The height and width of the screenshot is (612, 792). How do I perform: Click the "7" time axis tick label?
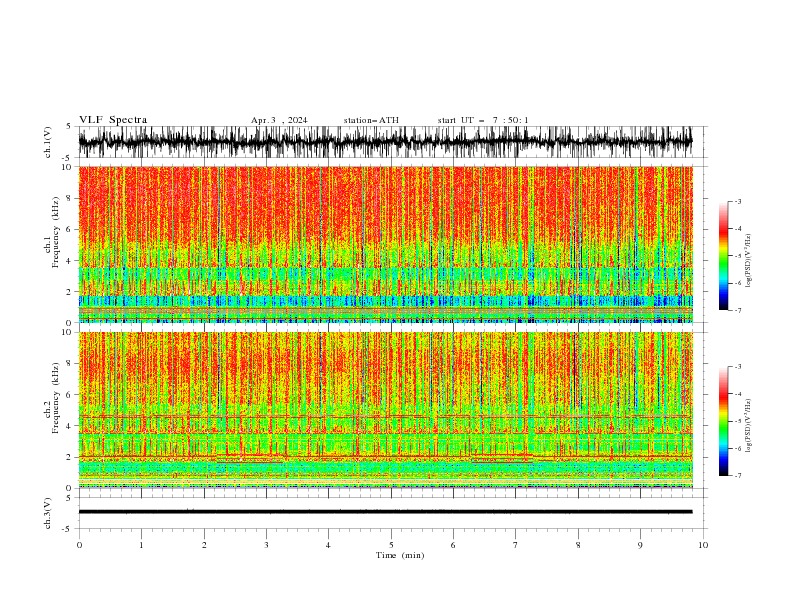pyautogui.click(x=516, y=545)
